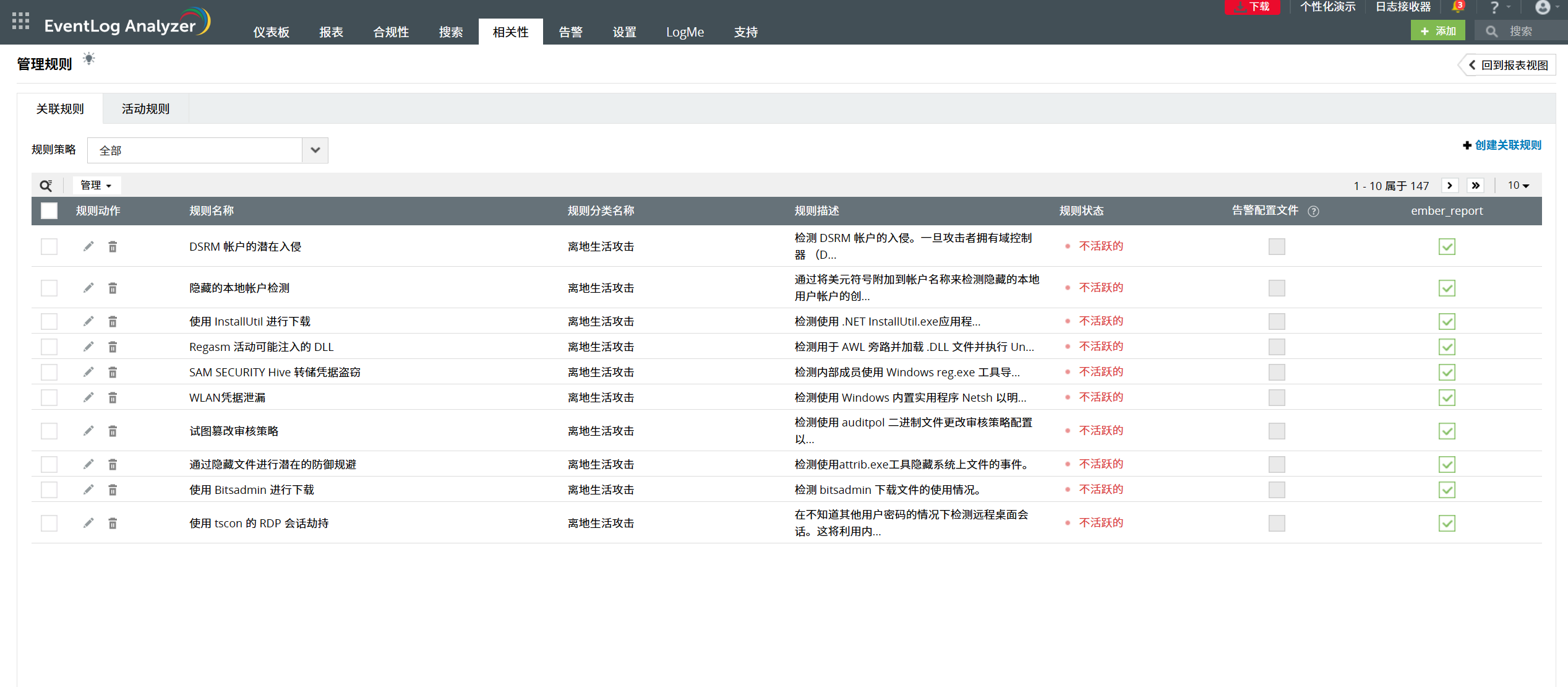Go to the last page of rules
Screen dimensions: 1568x687
1475,186
